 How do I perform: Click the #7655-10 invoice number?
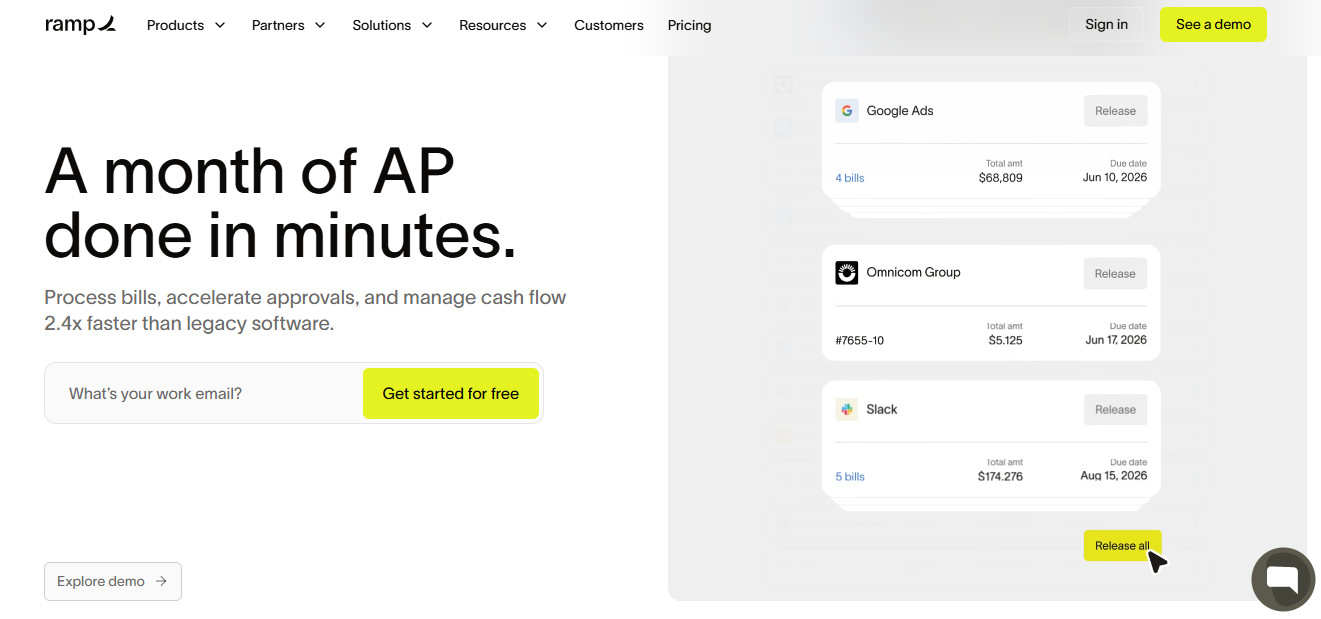point(860,341)
